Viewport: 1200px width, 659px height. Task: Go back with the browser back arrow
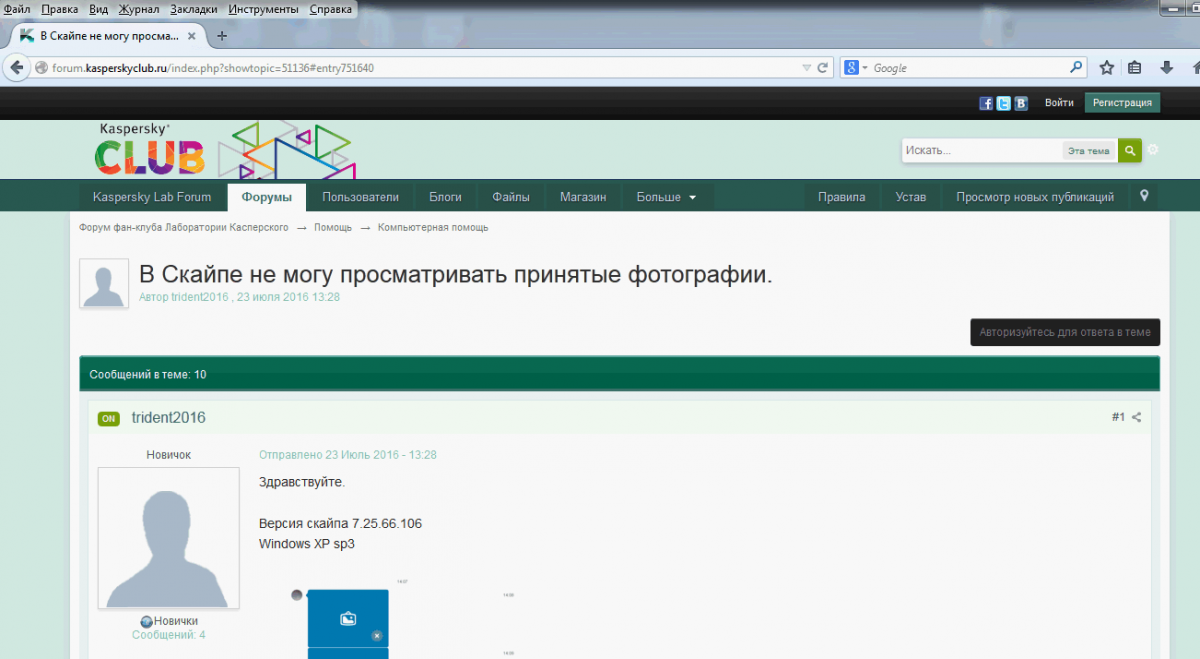[x=17, y=68]
